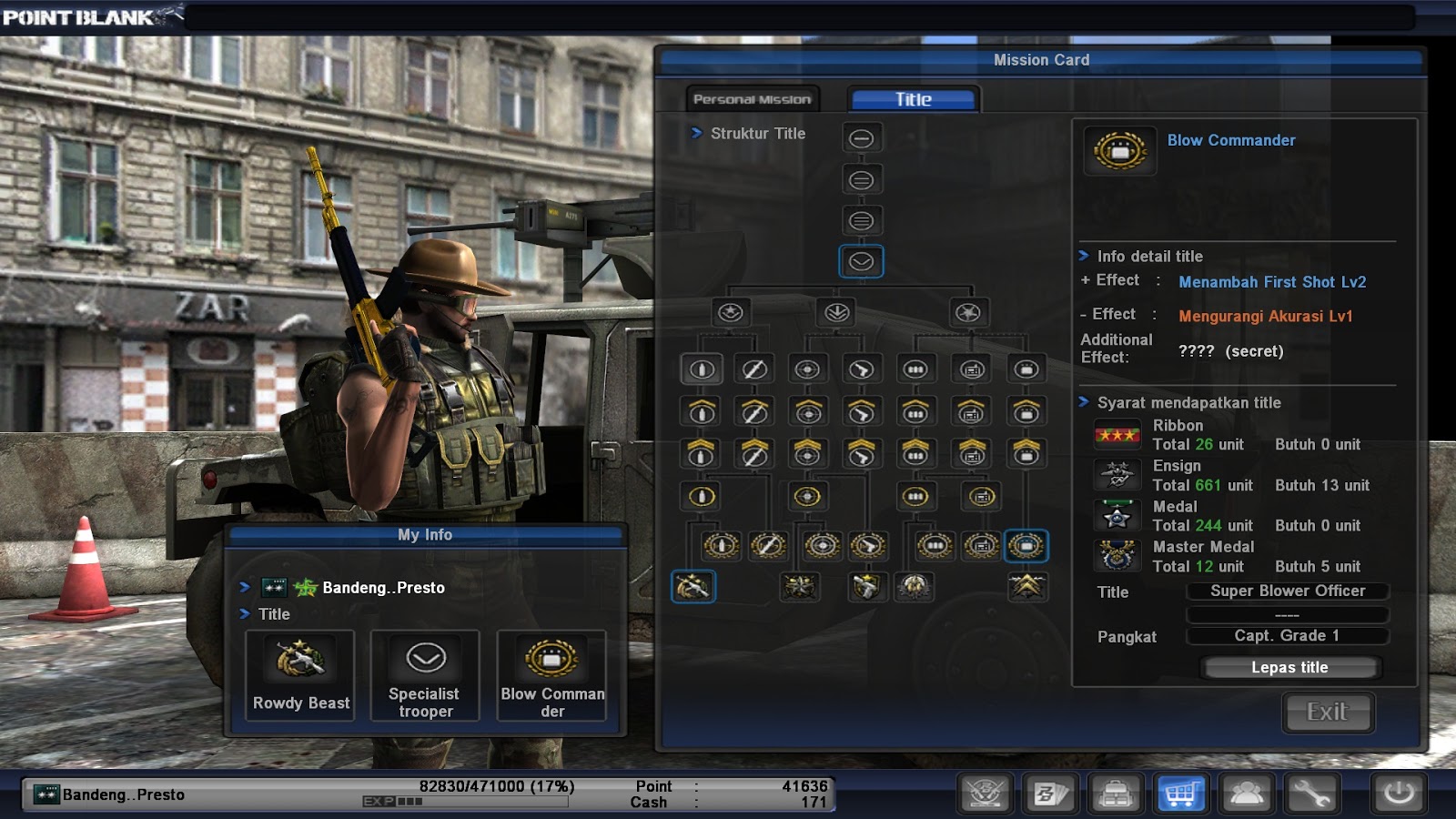
Task: Select the gold-ring crosshair title icon
Action: click(x=807, y=497)
